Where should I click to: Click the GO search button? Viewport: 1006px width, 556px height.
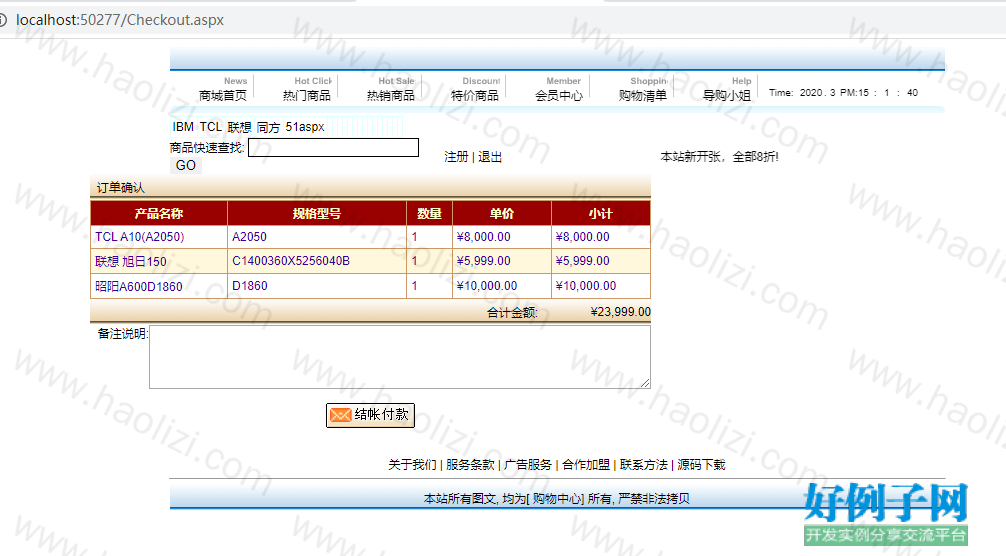click(186, 165)
